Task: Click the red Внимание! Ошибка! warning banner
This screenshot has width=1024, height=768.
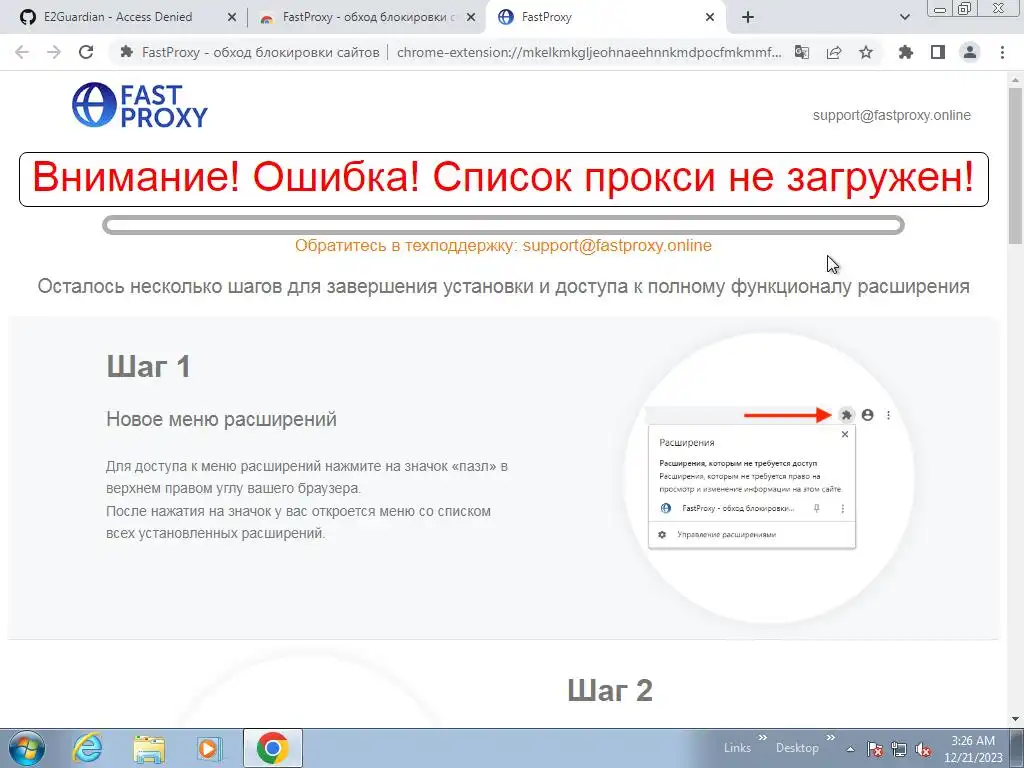Action: [x=504, y=179]
